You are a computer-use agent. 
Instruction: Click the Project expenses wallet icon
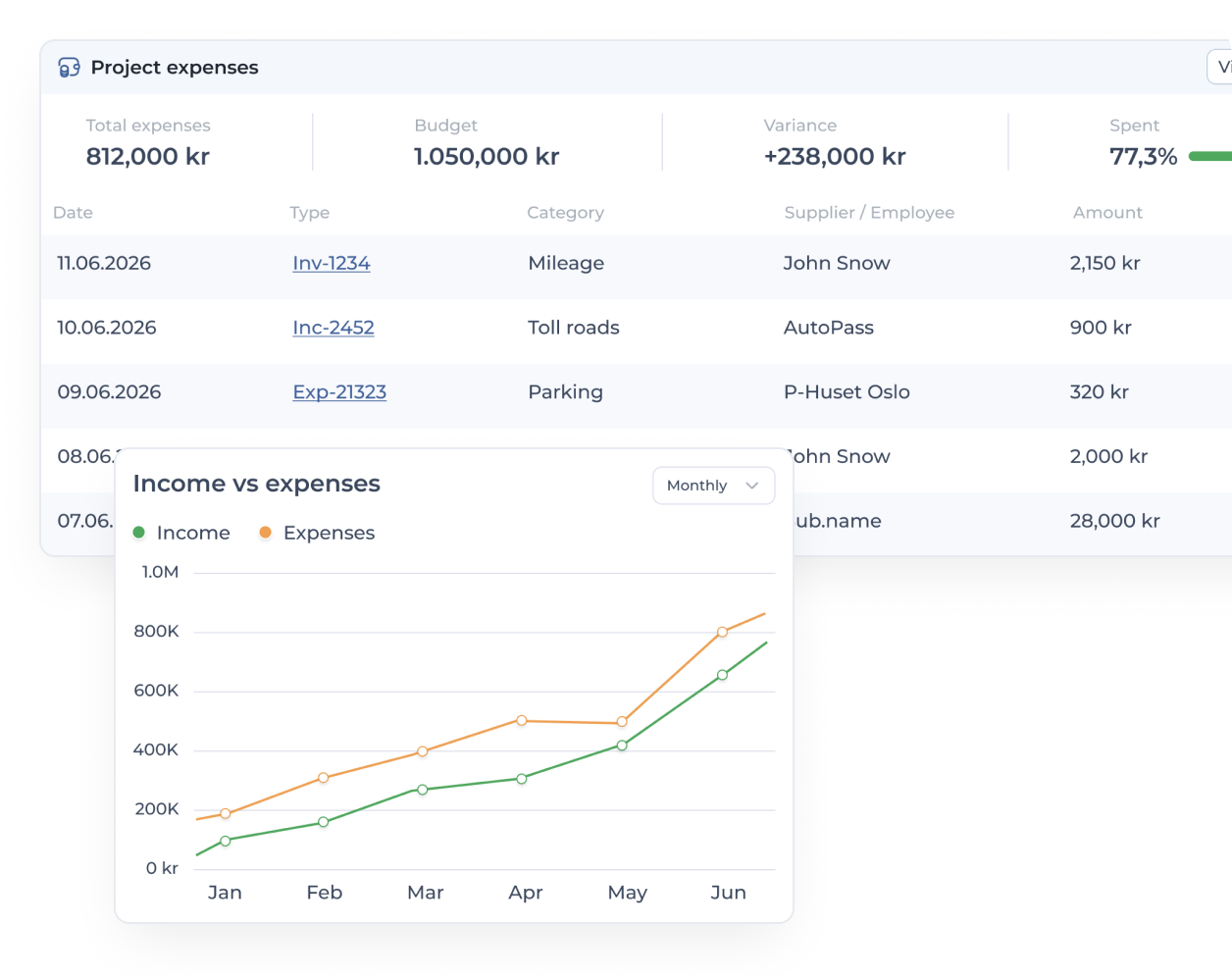coord(69,68)
